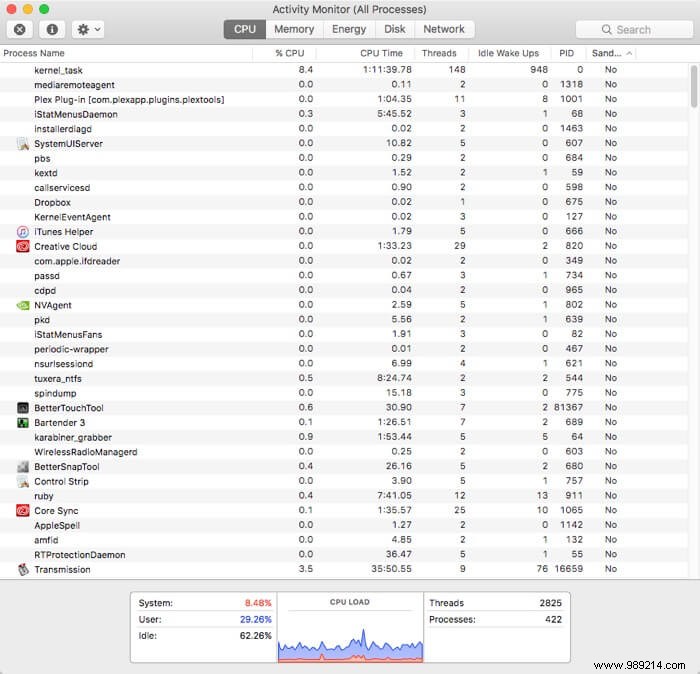
Task: Sort by Threads column header
Action: pos(441,53)
